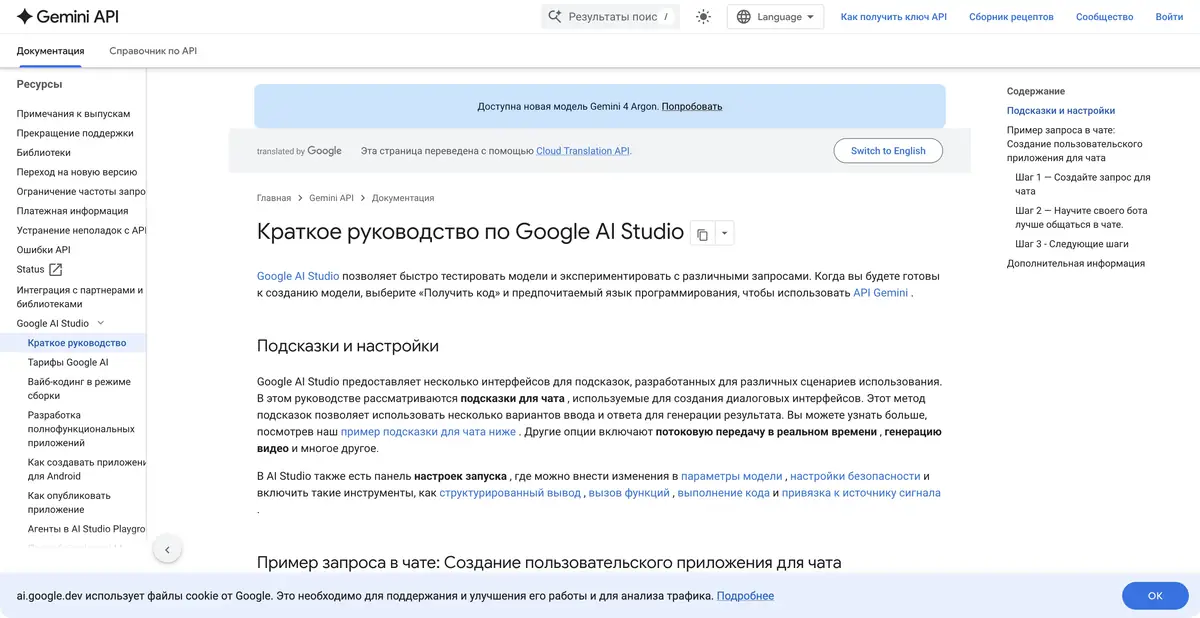Switch to the Справочник по API tab
Image resolution: width=1200 pixels, height=618 pixels.
(153, 51)
